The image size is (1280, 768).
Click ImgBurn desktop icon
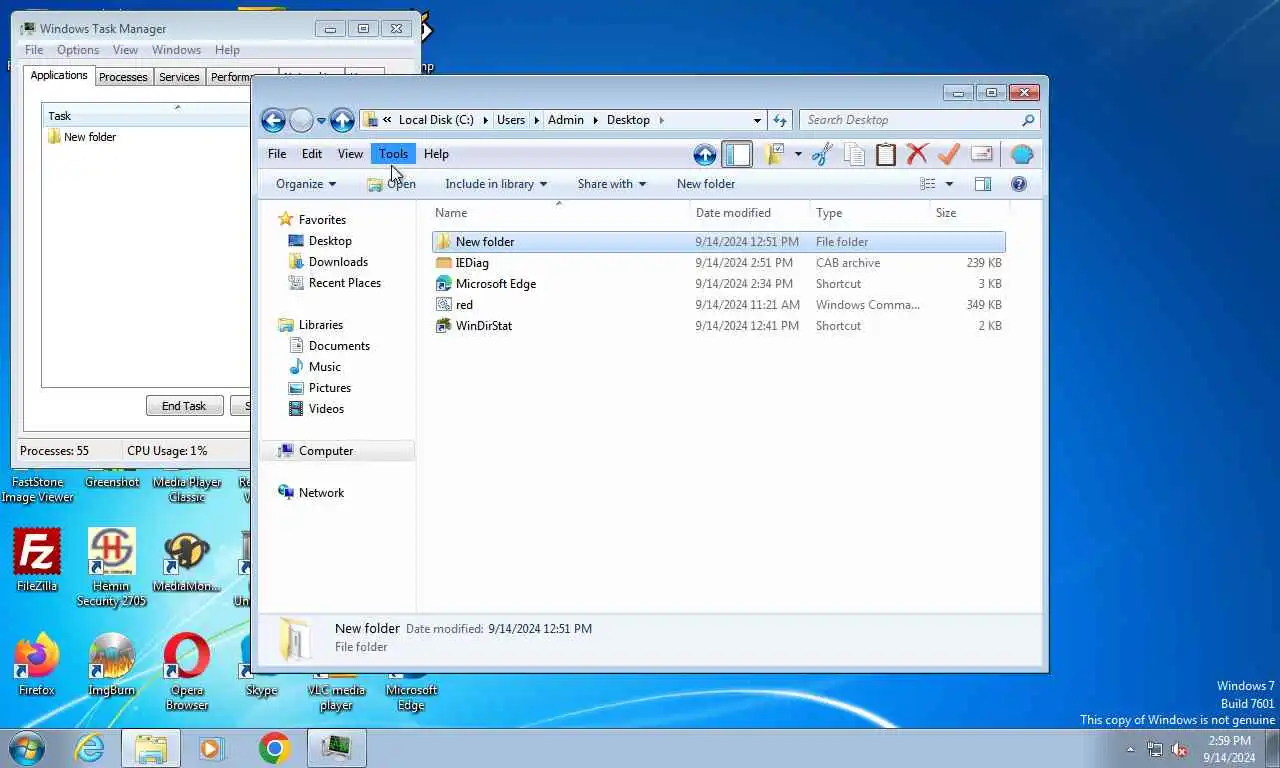pos(112,664)
